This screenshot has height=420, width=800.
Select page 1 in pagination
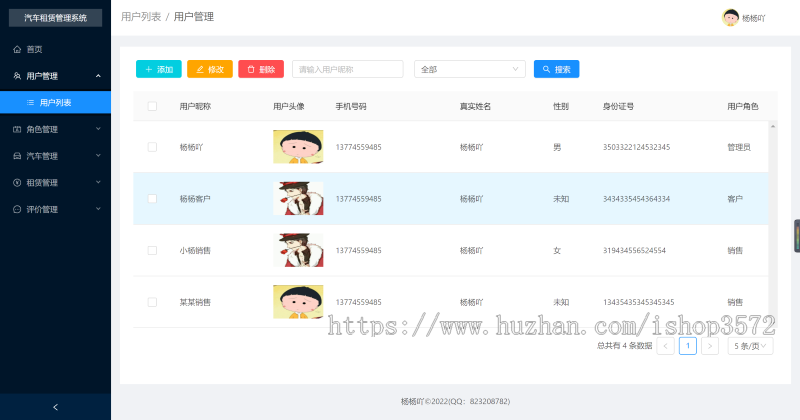[688, 346]
